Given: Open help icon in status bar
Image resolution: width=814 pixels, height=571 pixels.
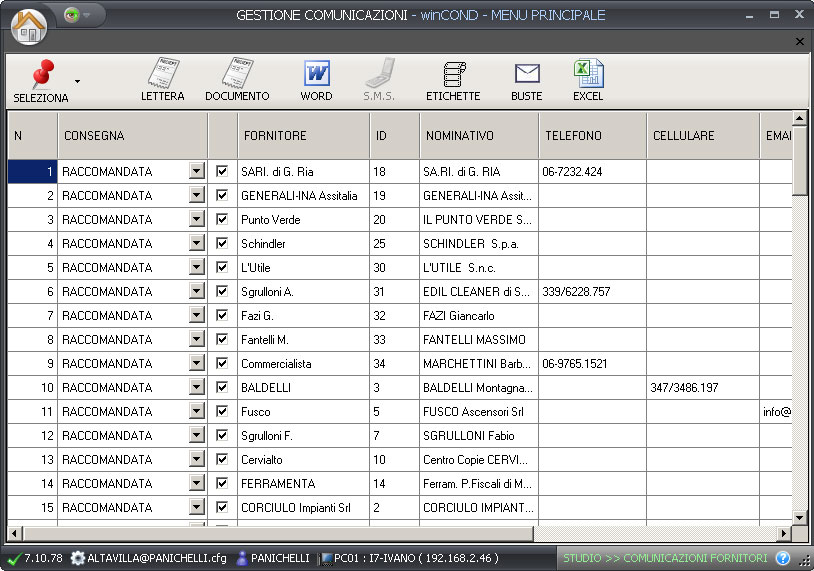Looking at the screenshot, I should click(783, 558).
